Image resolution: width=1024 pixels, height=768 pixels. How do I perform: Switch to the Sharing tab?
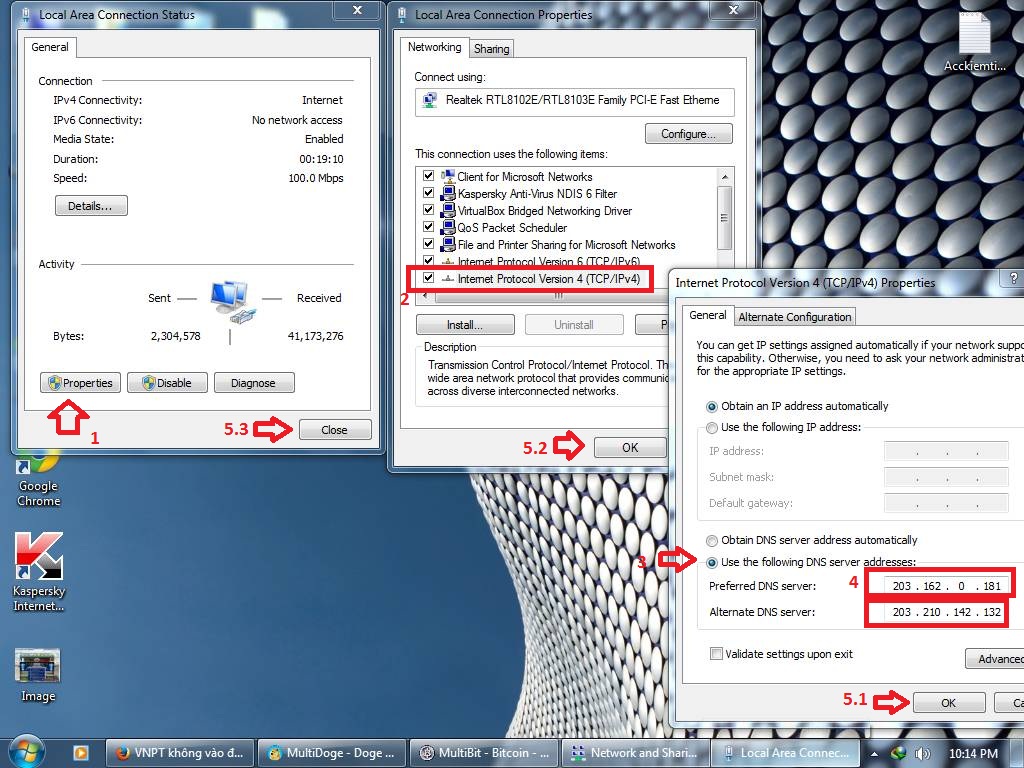(x=491, y=49)
